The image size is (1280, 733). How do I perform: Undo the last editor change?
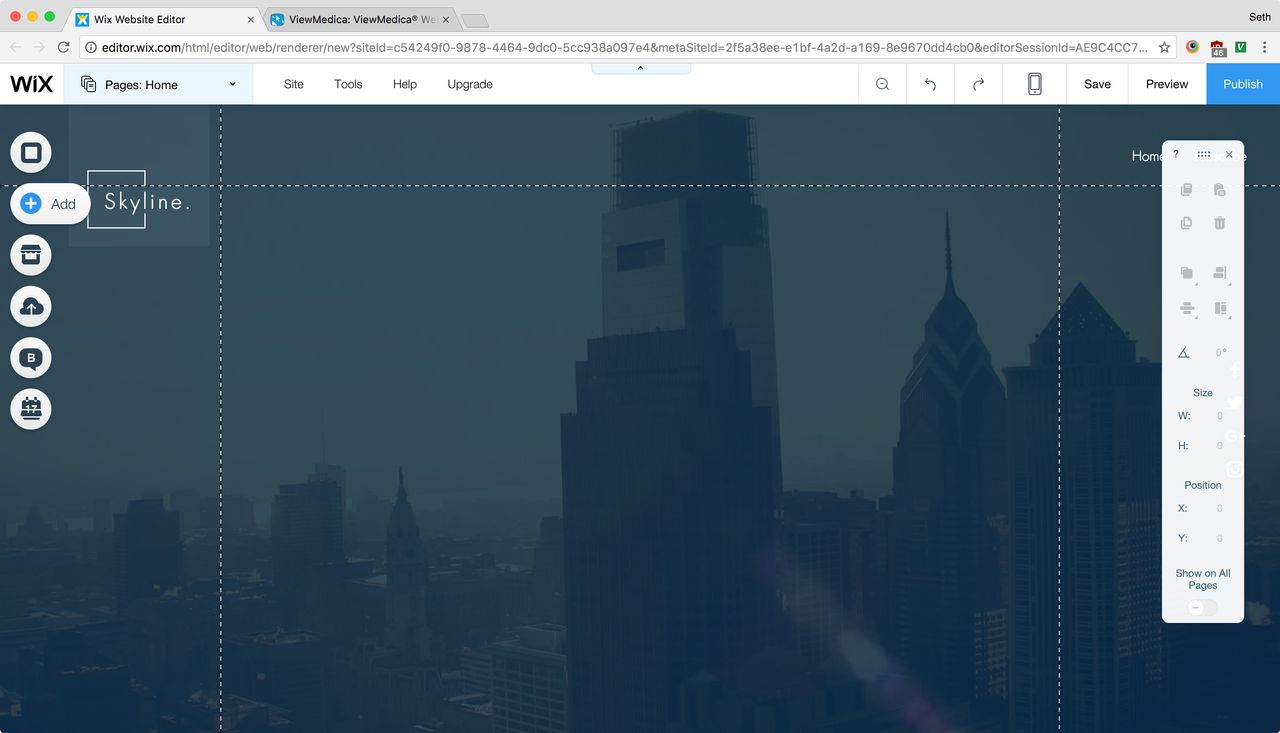[x=930, y=84]
